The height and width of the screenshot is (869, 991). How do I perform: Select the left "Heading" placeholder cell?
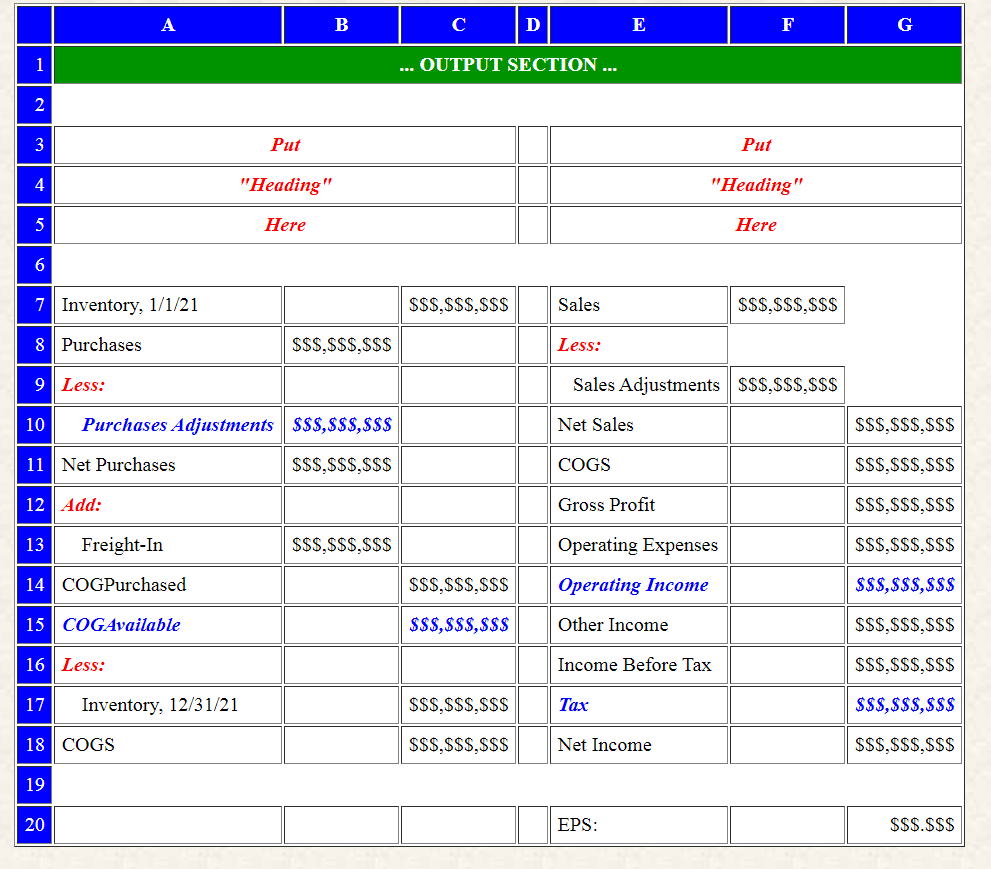click(285, 184)
